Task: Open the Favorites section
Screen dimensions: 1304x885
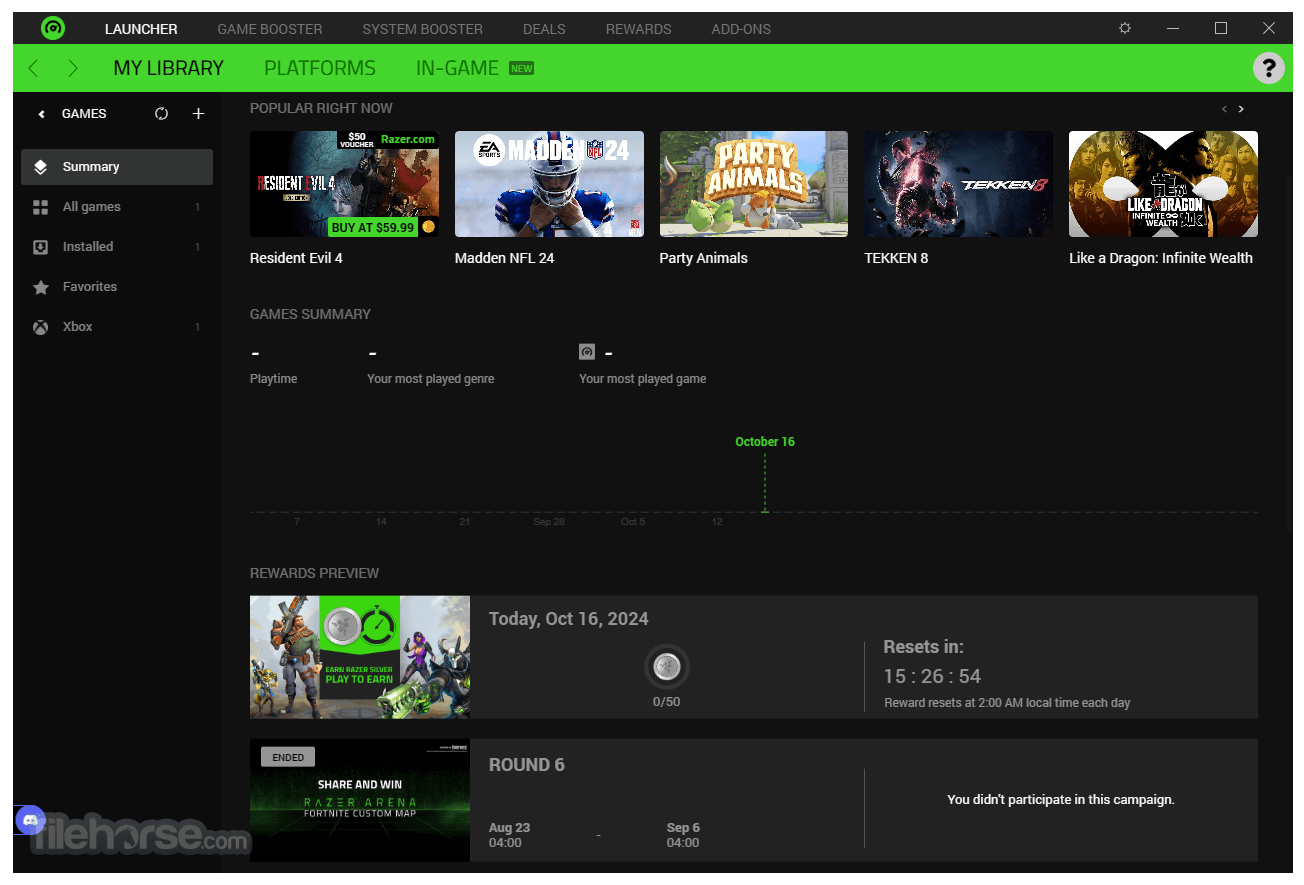Action: coord(89,286)
